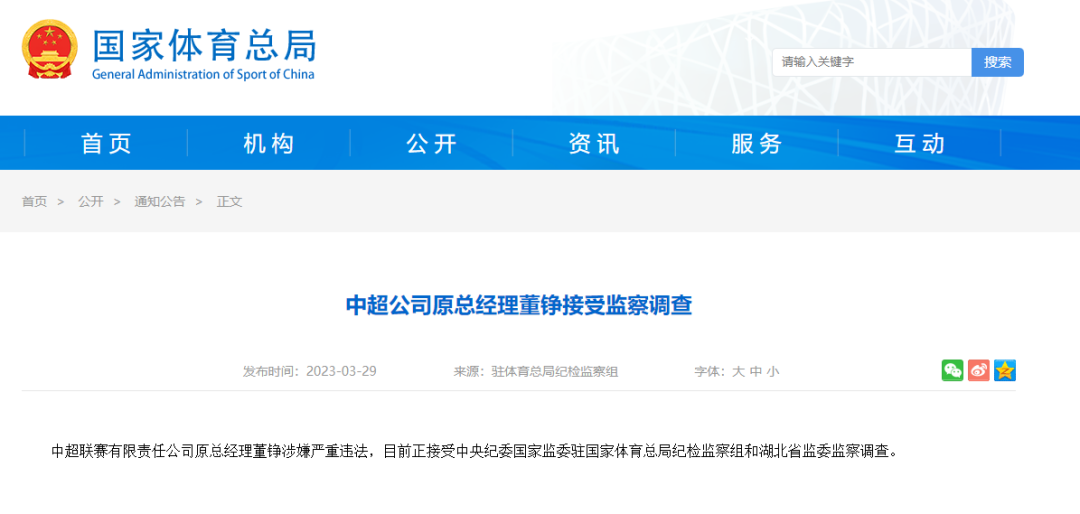Open the 机构 navigation menu
Image resolution: width=1080 pixels, height=514 pixels.
269,143
